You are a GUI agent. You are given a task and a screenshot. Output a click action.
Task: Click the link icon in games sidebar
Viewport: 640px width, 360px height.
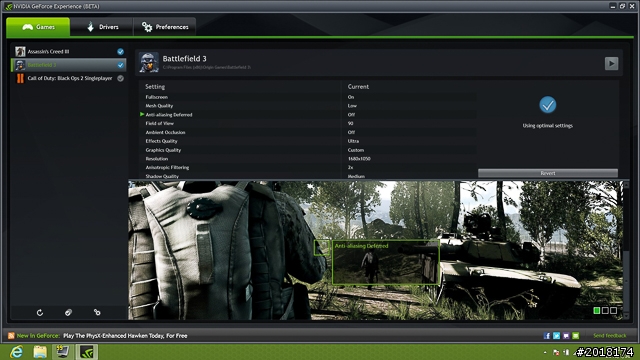[x=97, y=312]
